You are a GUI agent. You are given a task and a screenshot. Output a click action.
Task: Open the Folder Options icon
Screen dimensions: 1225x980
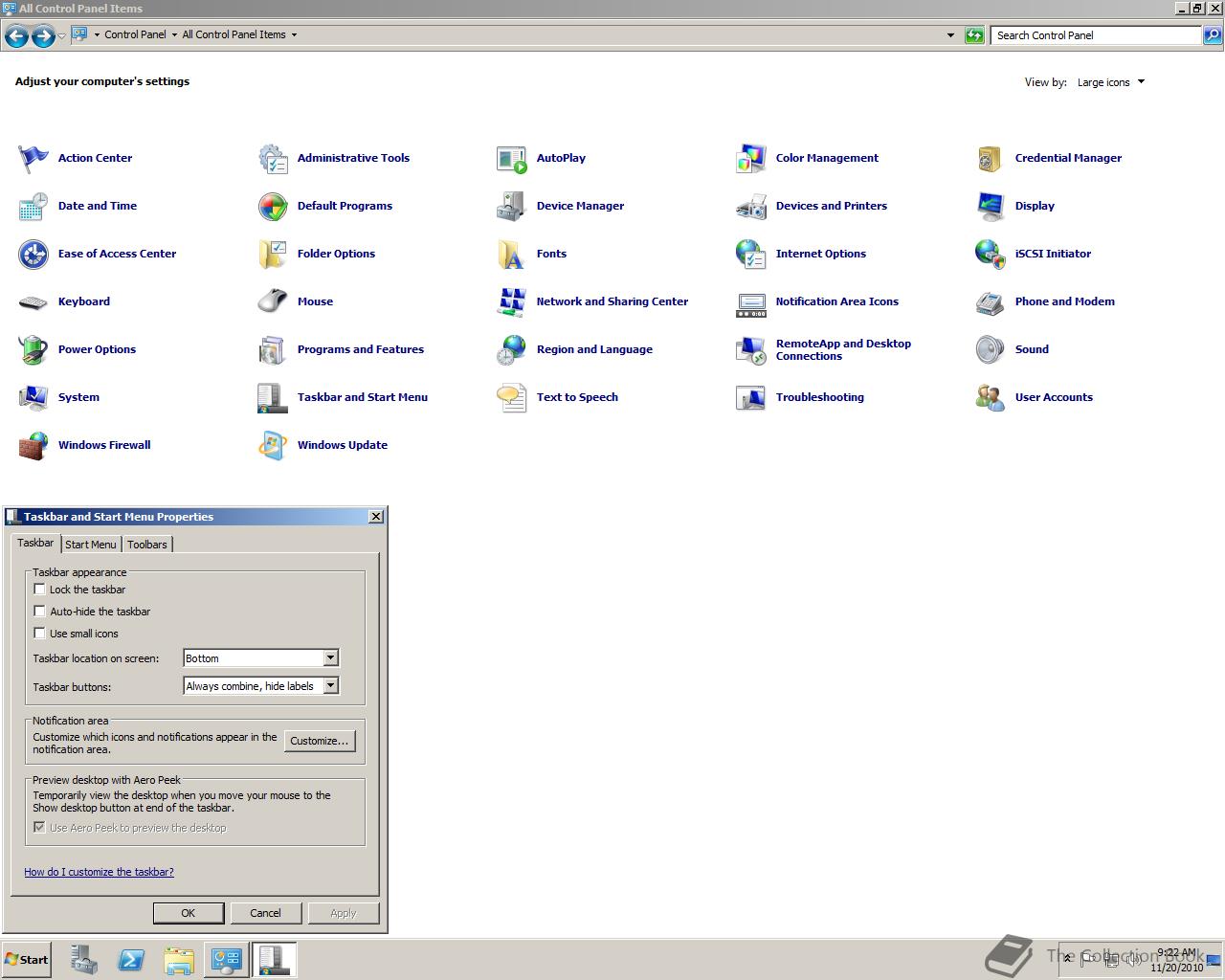pos(273,254)
